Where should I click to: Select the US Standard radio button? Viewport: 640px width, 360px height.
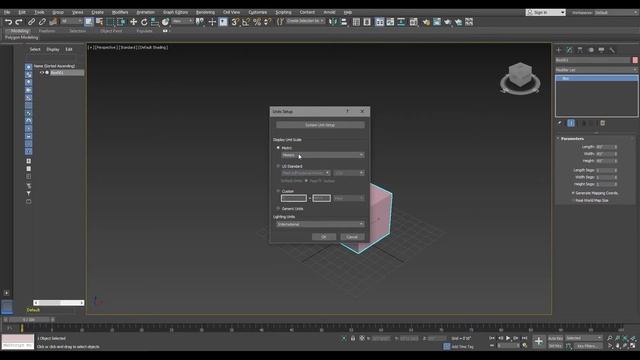[278, 166]
